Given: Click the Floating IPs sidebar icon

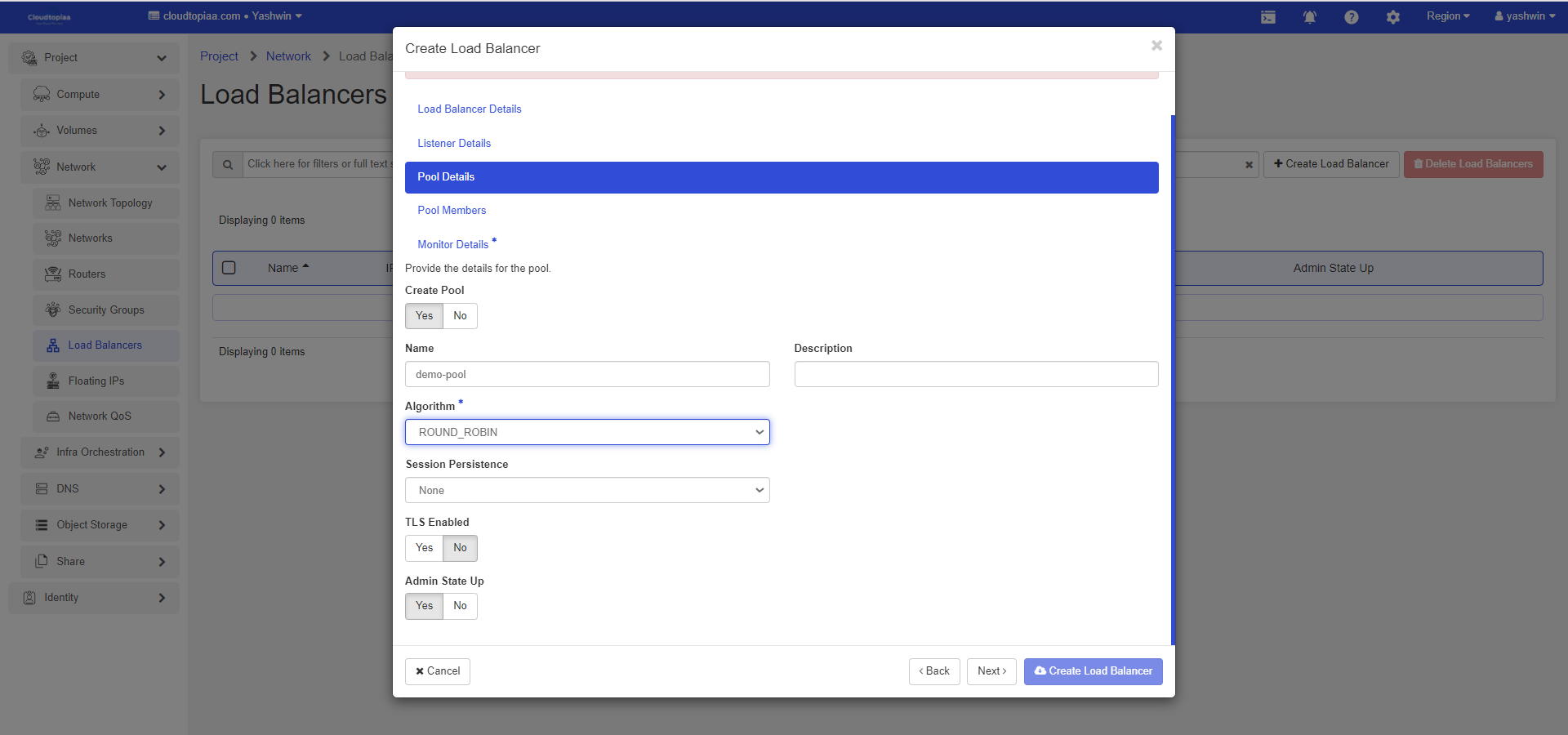Looking at the screenshot, I should tap(53, 381).
